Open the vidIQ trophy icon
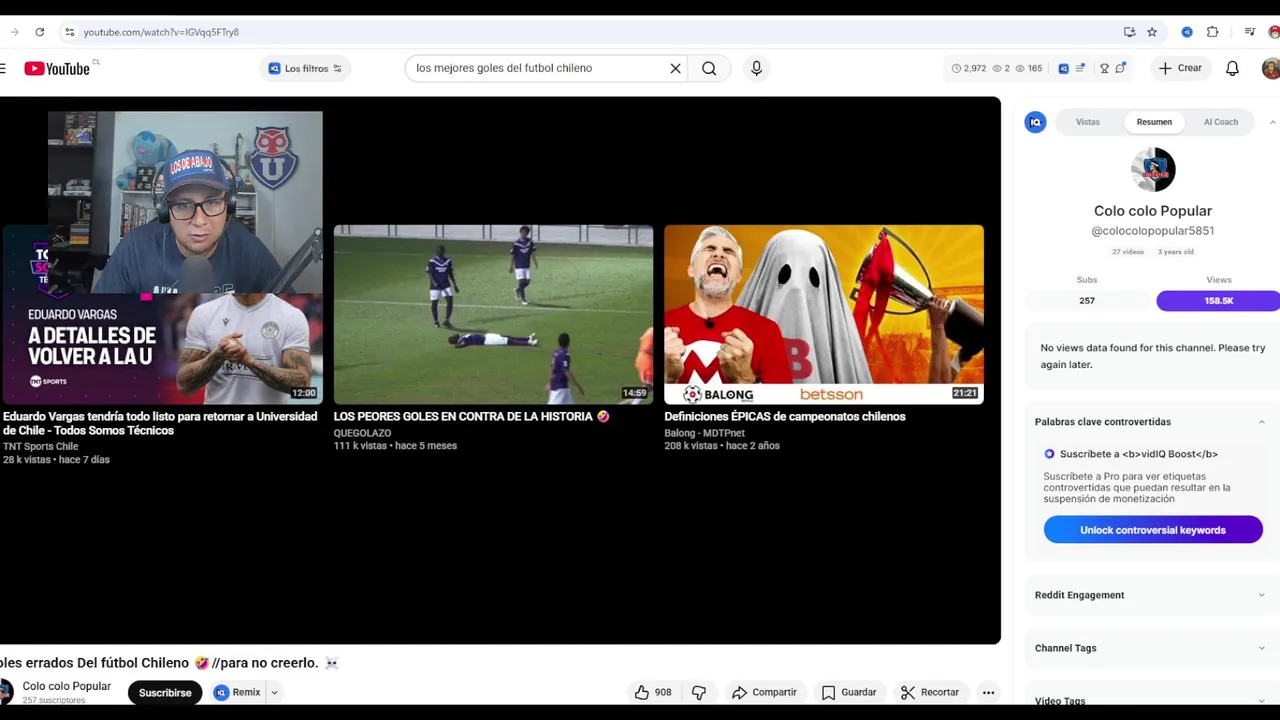This screenshot has height=720, width=1280. (x=1104, y=68)
